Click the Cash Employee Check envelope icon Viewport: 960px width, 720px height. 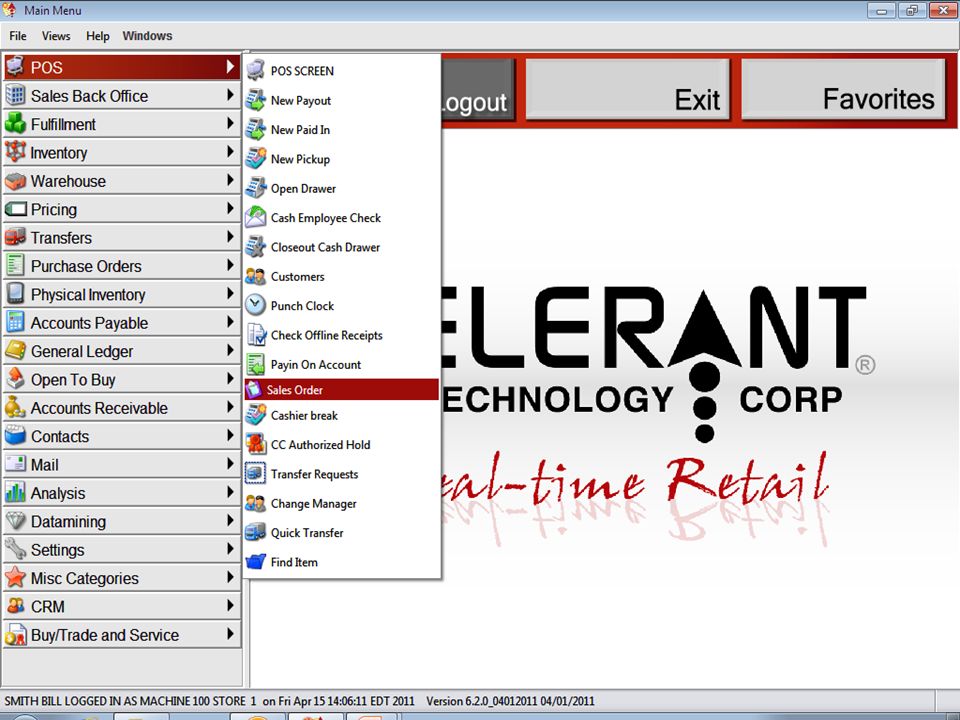255,217
